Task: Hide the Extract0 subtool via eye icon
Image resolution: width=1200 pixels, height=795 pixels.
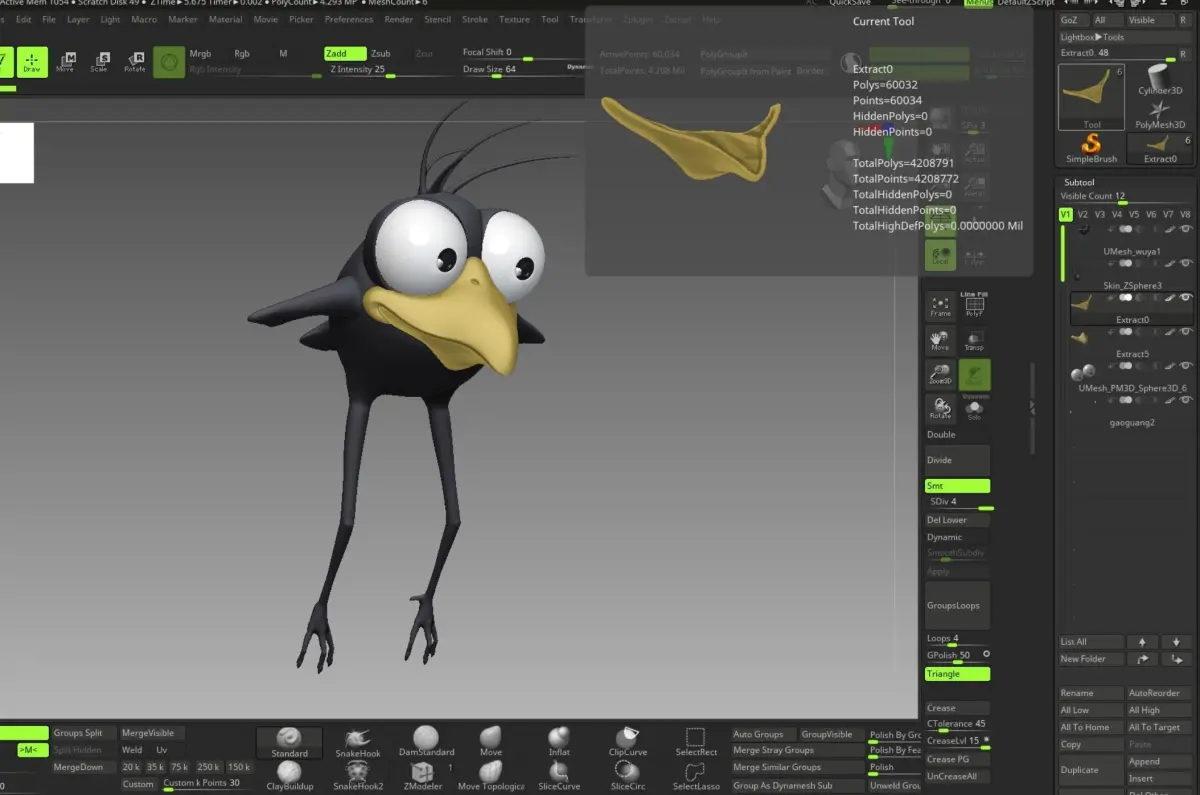Action: point(1186,297)
